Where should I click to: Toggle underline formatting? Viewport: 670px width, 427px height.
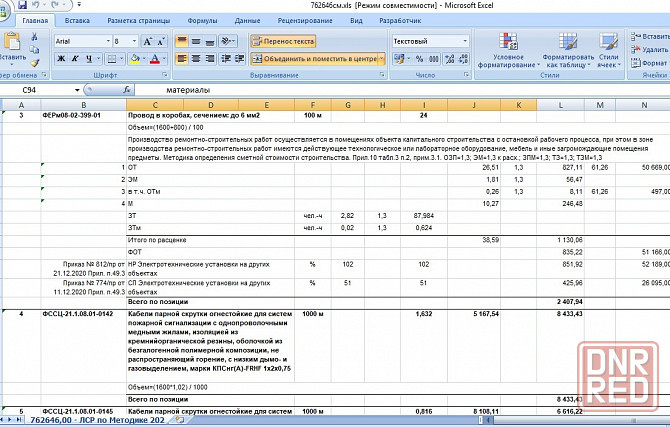click(x=89, y=58)
